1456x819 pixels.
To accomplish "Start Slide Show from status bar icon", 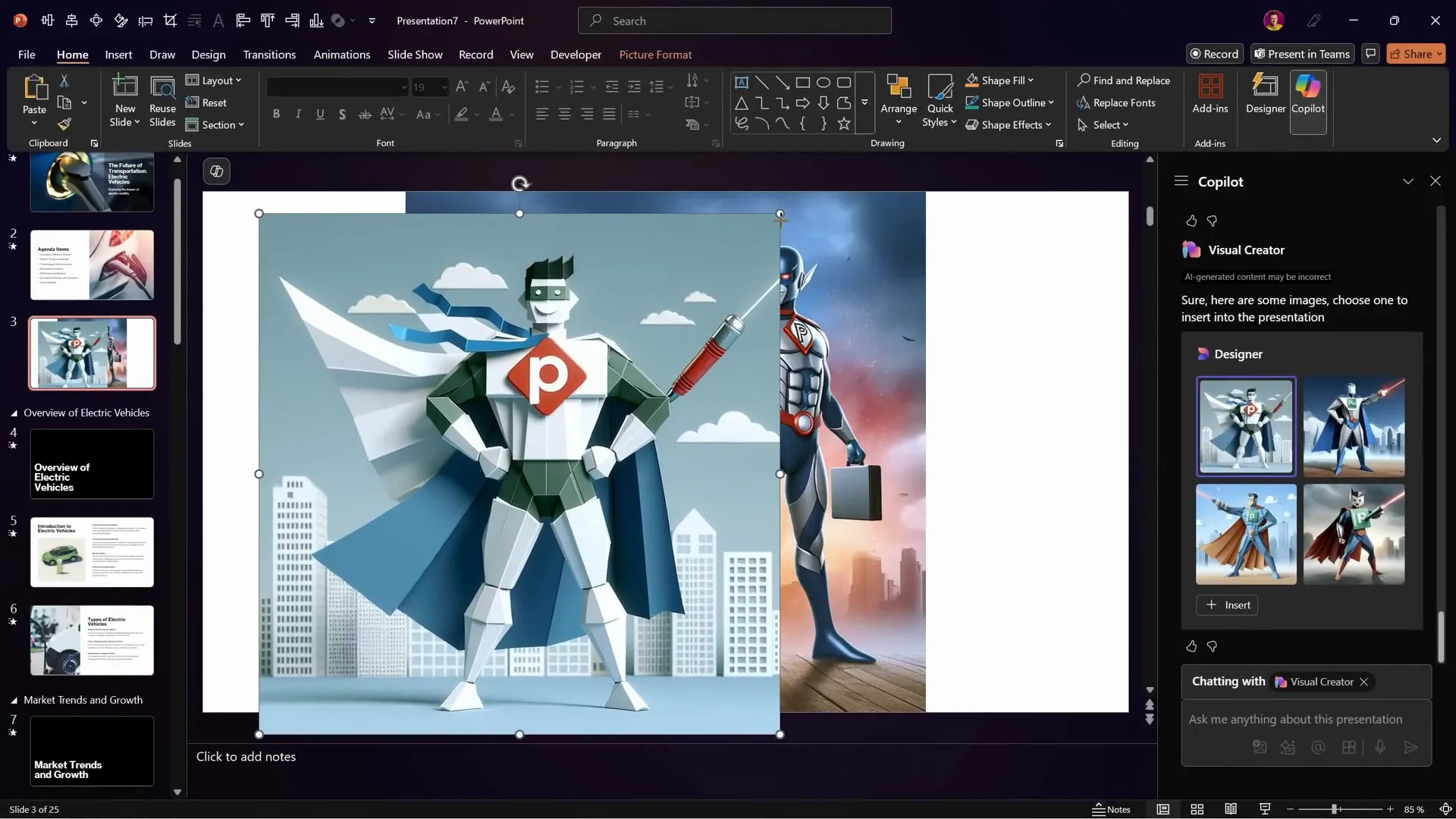I will point(1265,809).
